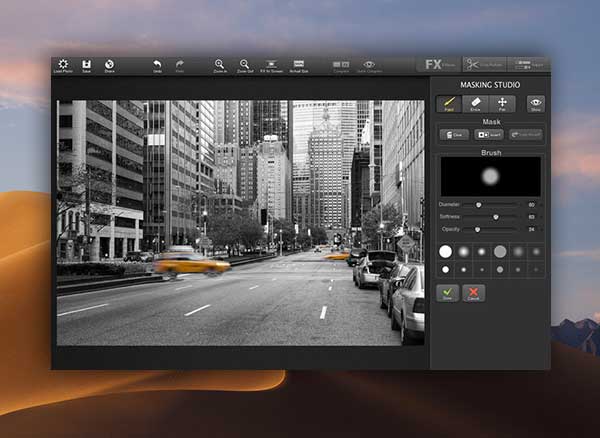
Task: View photo at Actual Size
Action: 299,66
